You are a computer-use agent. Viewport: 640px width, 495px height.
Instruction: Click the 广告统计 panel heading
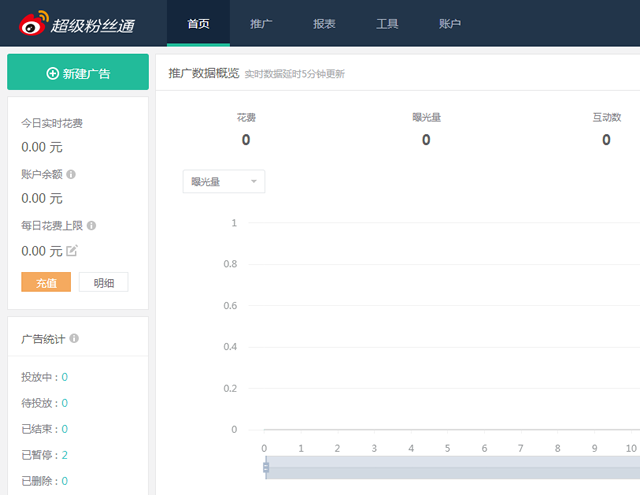[x=43, y=339]
